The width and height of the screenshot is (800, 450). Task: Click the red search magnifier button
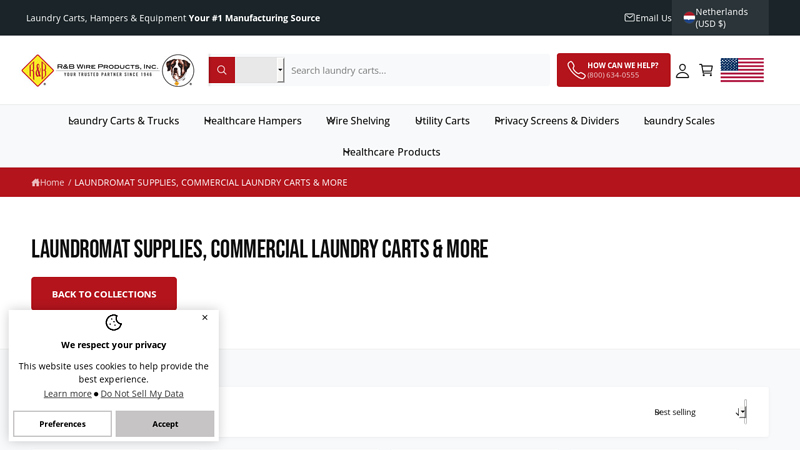(221, 70)
